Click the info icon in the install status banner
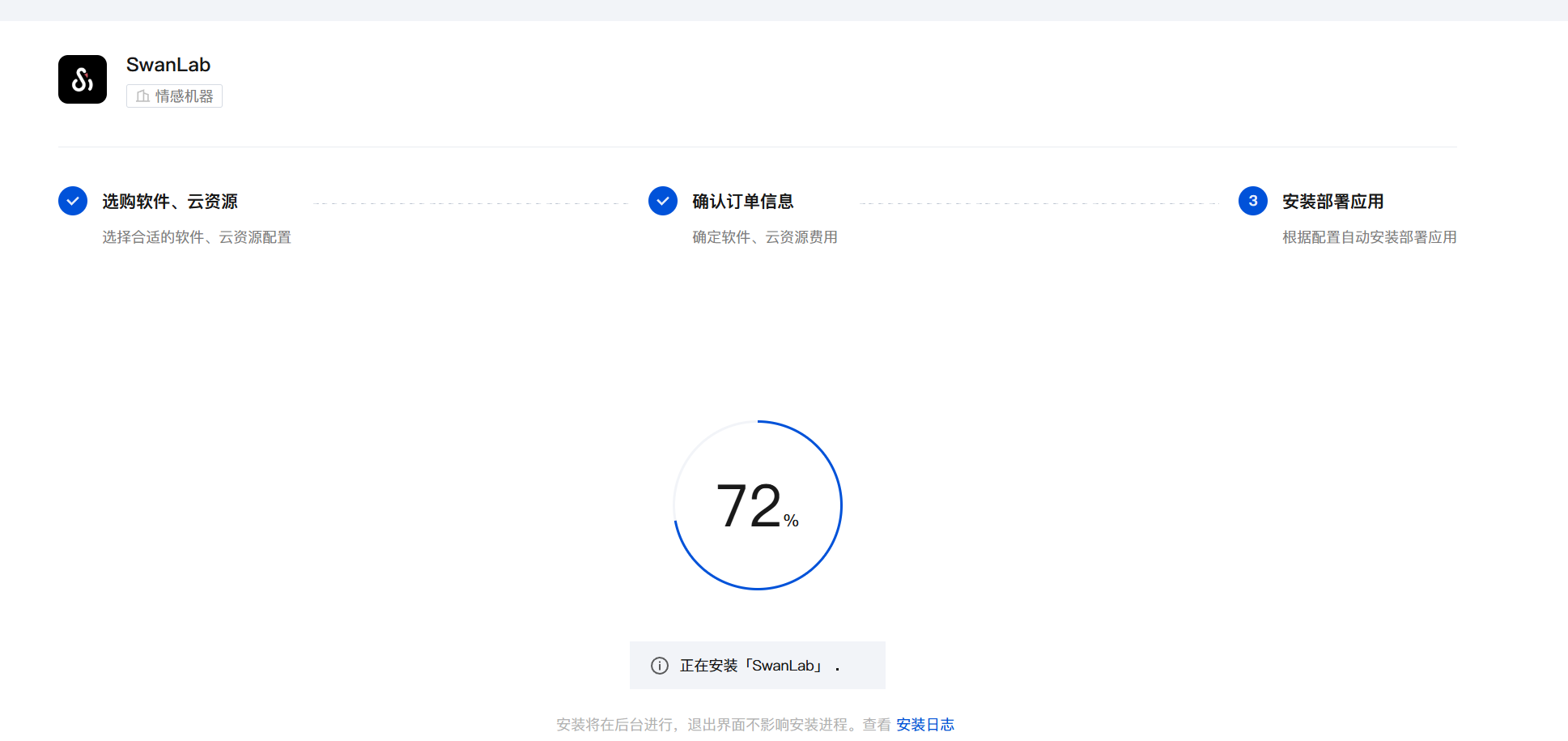The image size is (1568, 741). [x=660, y=666]
